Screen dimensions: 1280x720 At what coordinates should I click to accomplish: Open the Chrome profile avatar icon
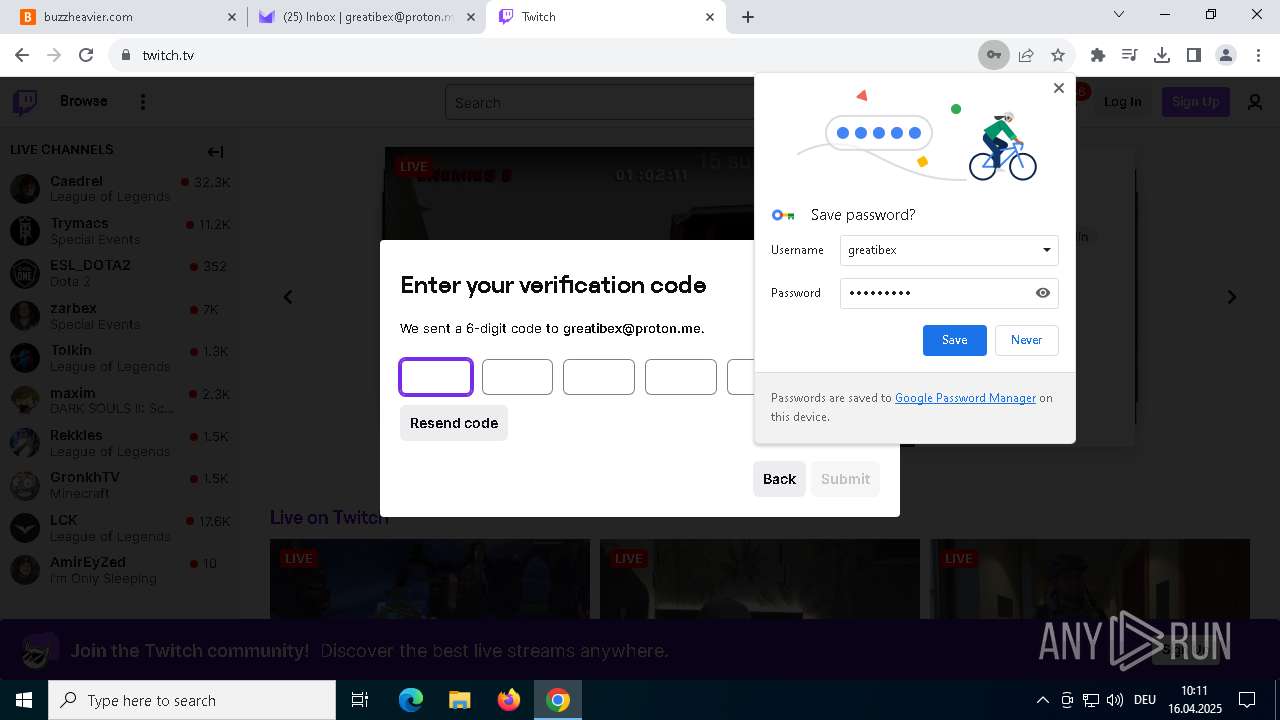1226,55
